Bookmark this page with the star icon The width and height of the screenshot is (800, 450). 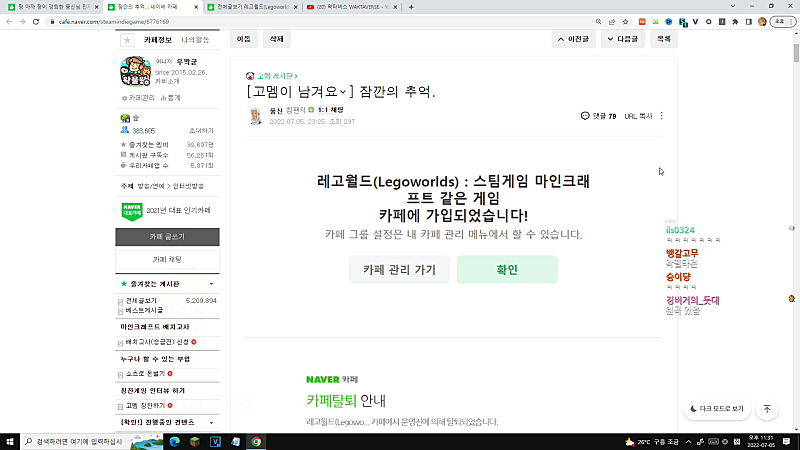coord(626,22)
